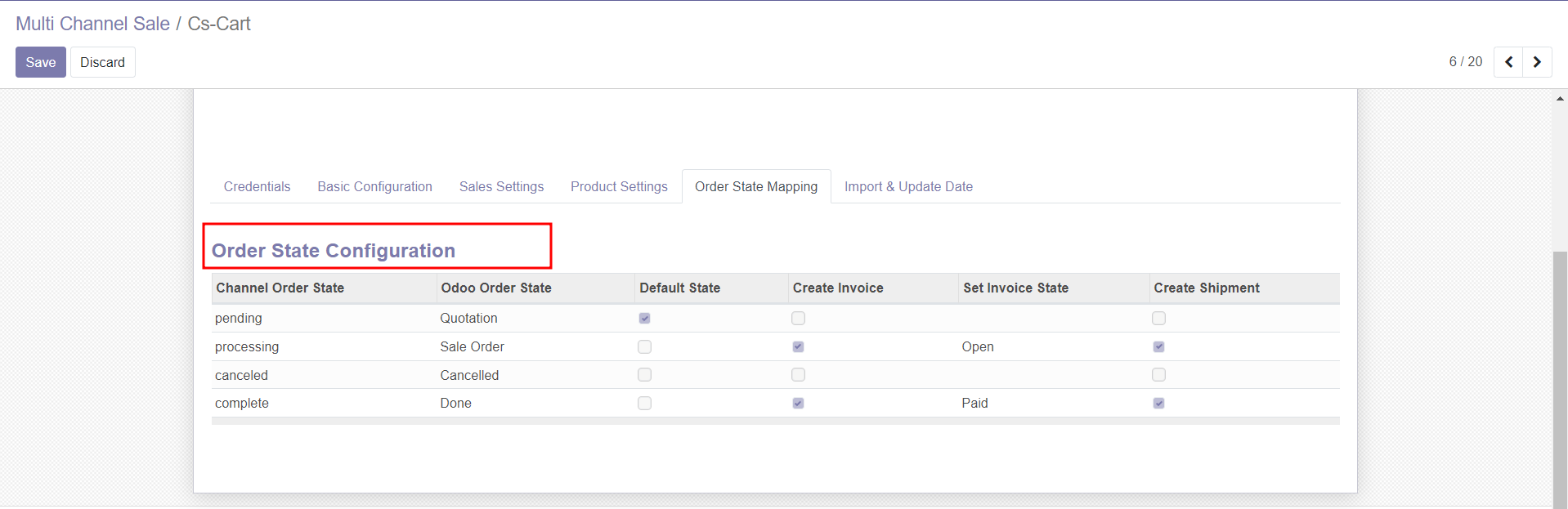The width and height of the screenshot is (1568, 509).
Task: Open the Sales Settings tab
Action: point(501,187)
